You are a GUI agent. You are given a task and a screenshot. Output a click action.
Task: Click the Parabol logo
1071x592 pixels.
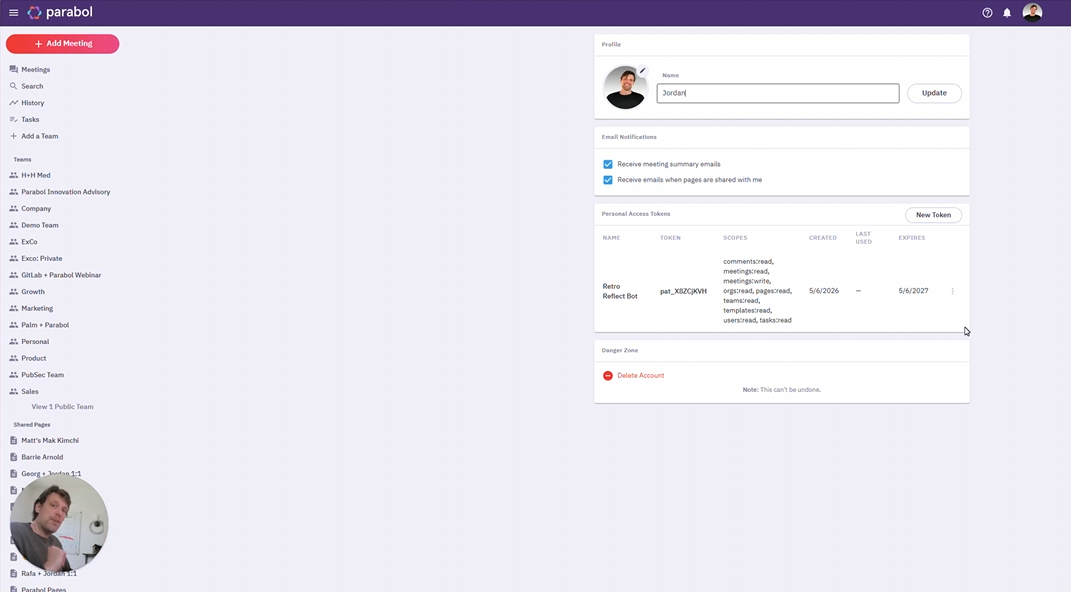pyautogui.click(x=60, y=12)
